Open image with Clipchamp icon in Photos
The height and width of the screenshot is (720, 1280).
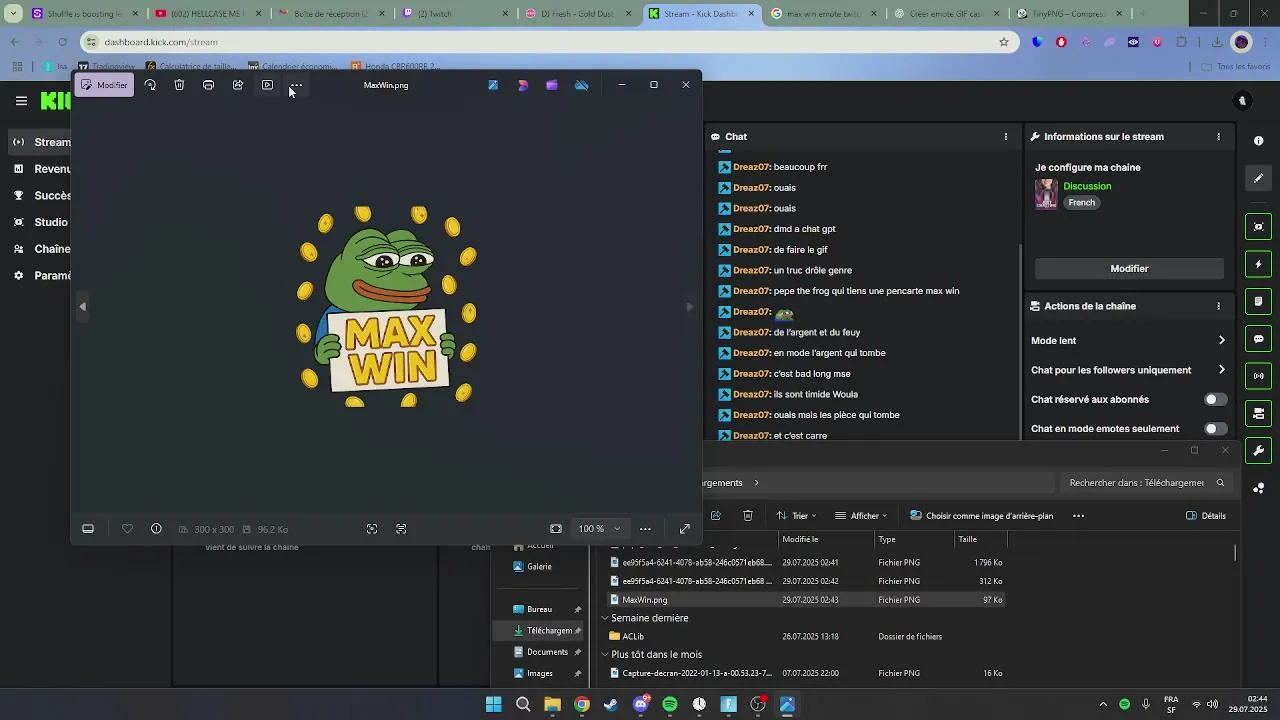coord(551,85)
